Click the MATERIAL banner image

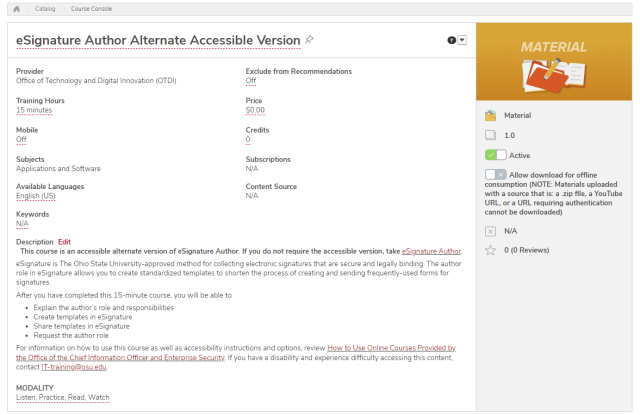pyautogui.click(x=553, y=62)
